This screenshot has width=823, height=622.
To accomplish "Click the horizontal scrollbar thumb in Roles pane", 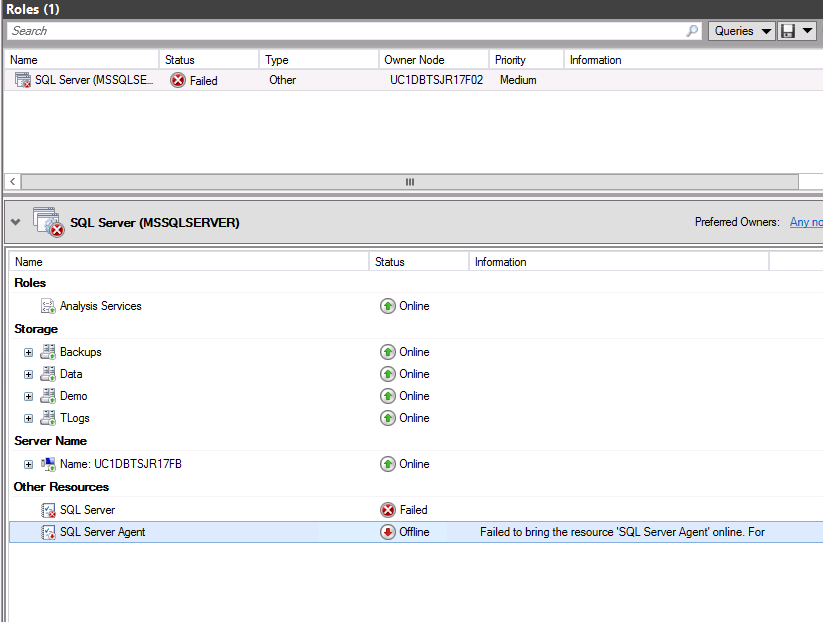I will [x=410, y=182].
